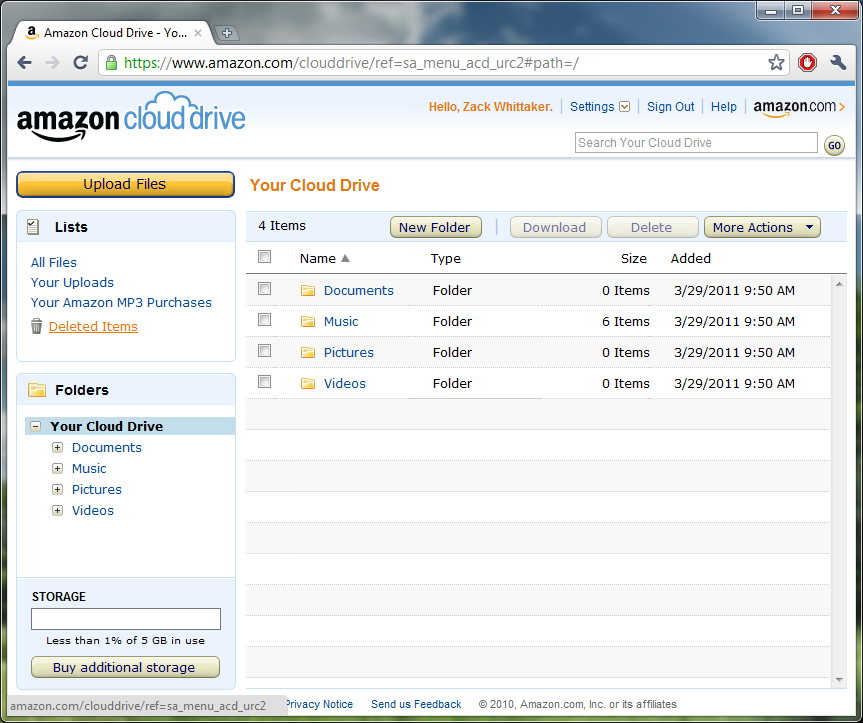The height and width of the screenshot is (723, 863).
Task: Click the browser address bar URL
Action: (351, 63)
